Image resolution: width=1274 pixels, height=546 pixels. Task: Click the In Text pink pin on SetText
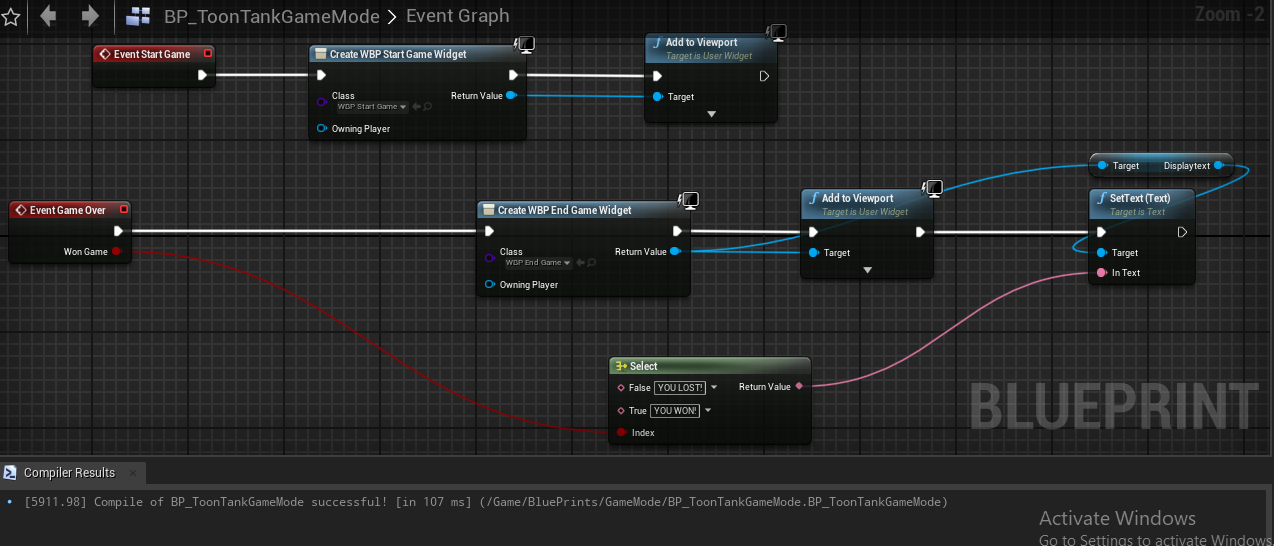(1101, 272)
